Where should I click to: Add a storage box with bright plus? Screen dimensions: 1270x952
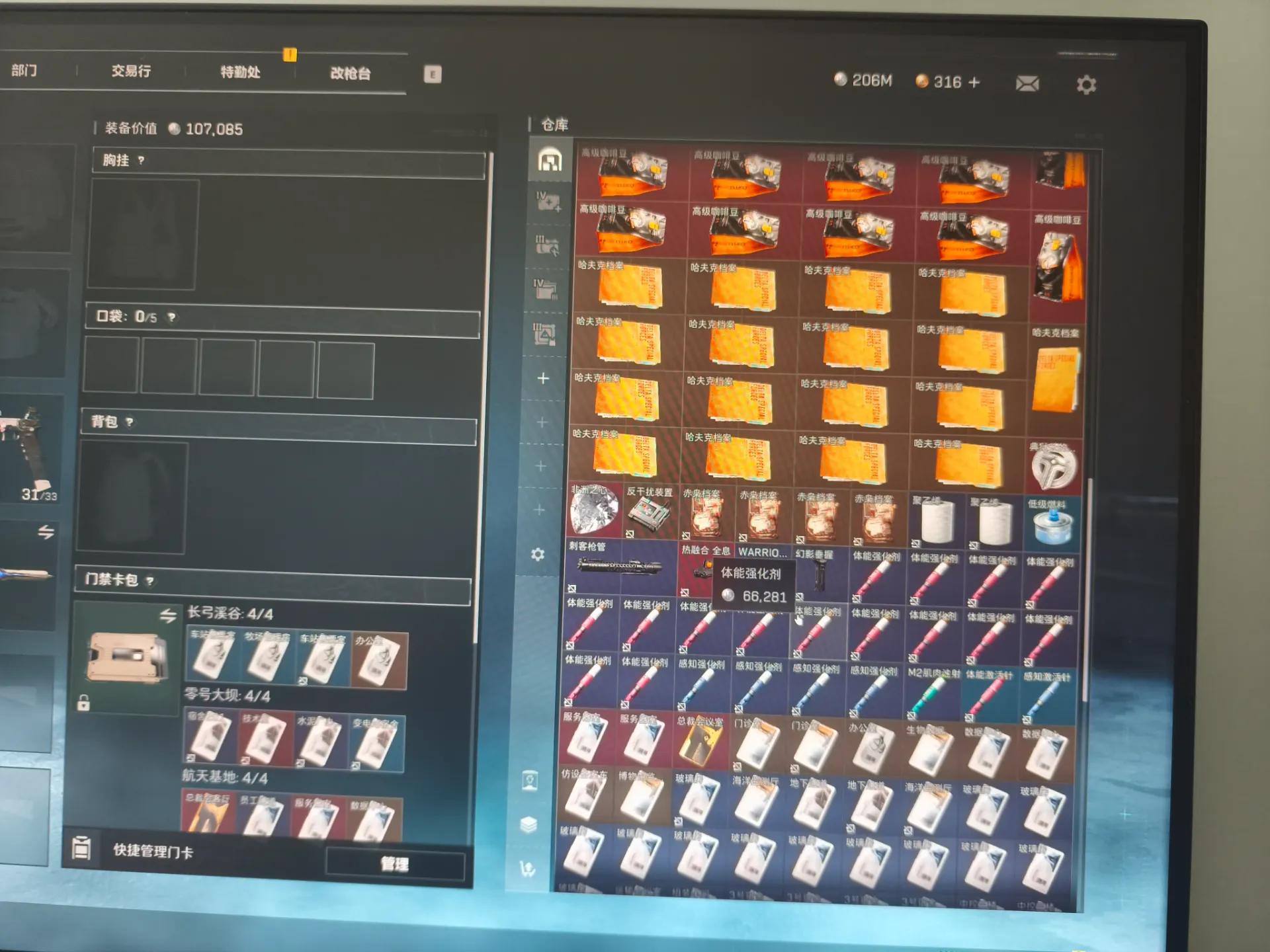click(543, 378)
